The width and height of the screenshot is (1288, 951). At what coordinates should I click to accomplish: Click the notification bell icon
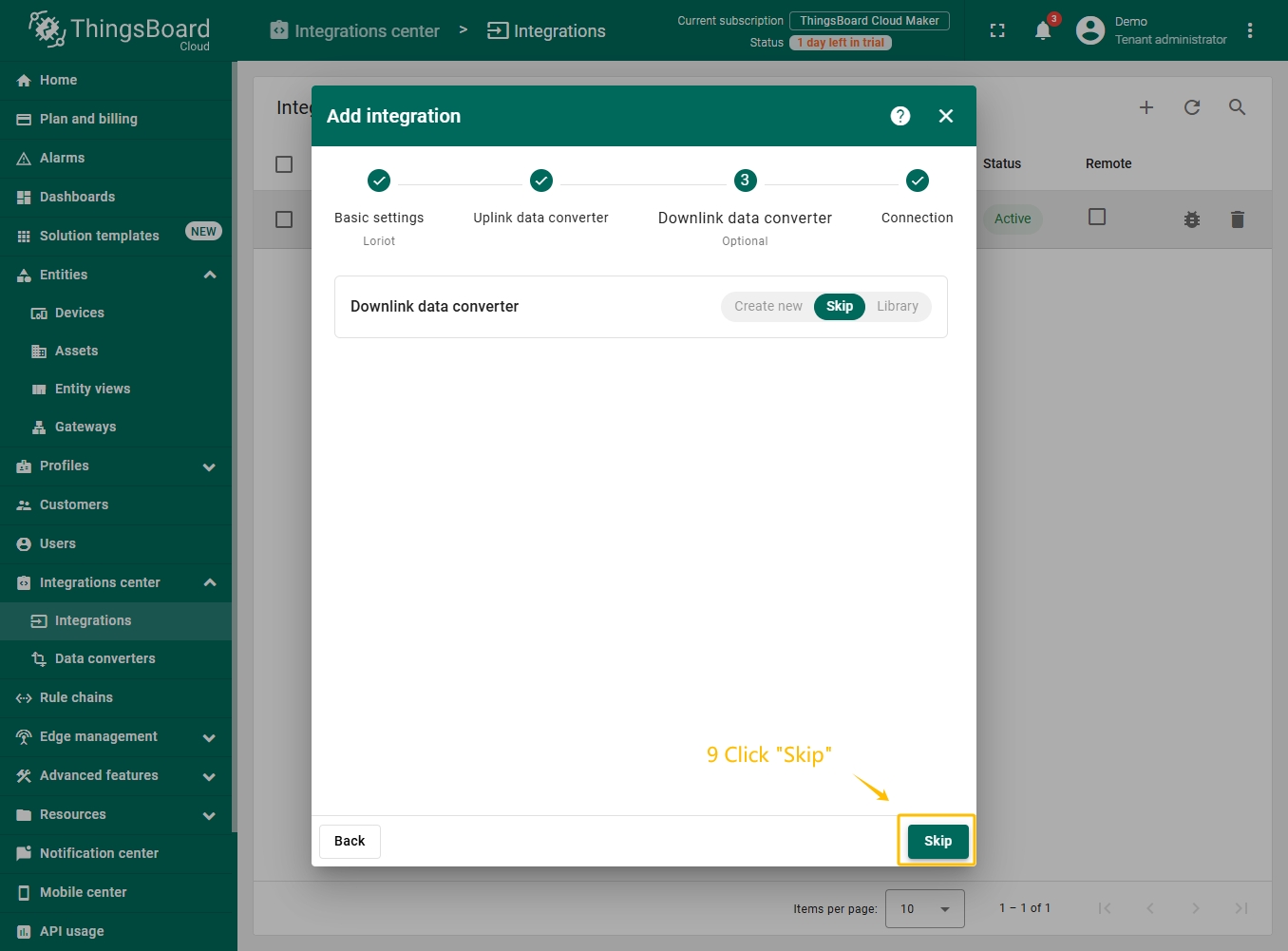pos(1042,30)
